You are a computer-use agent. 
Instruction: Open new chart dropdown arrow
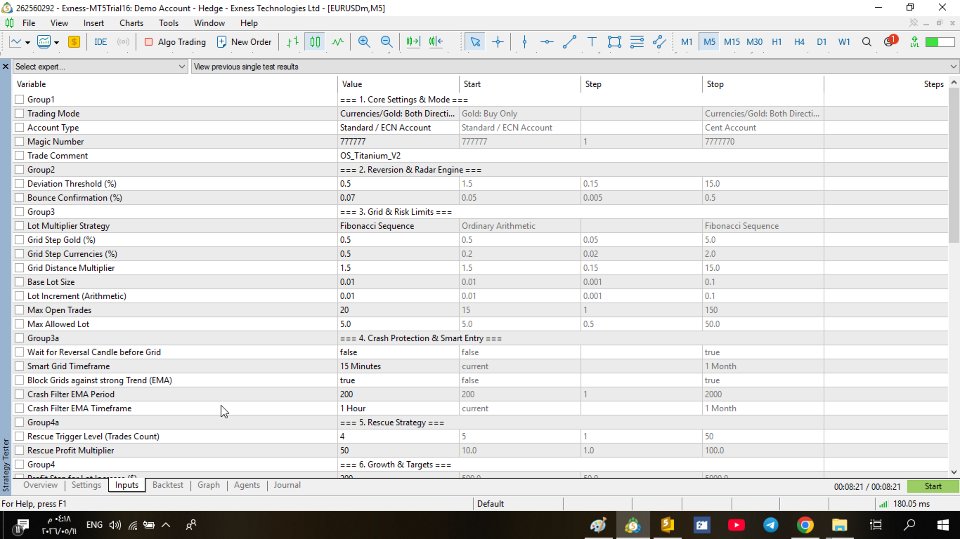28,42
